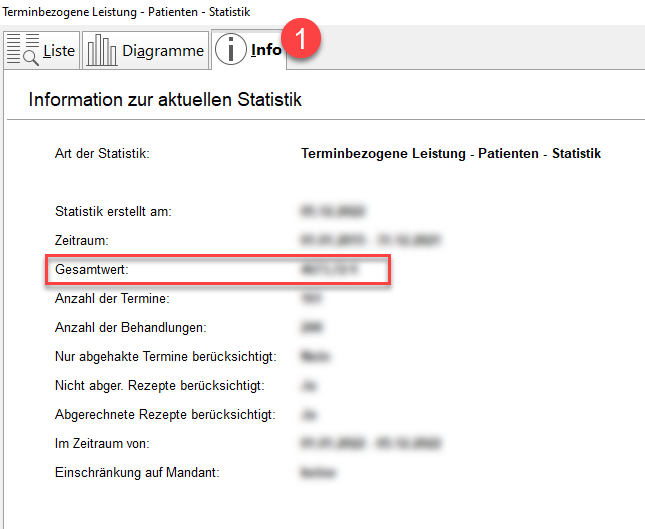The width and height of the screenshot is (645, 529).
Task: Click the window title bar text
Action: [x=126, y=11]
